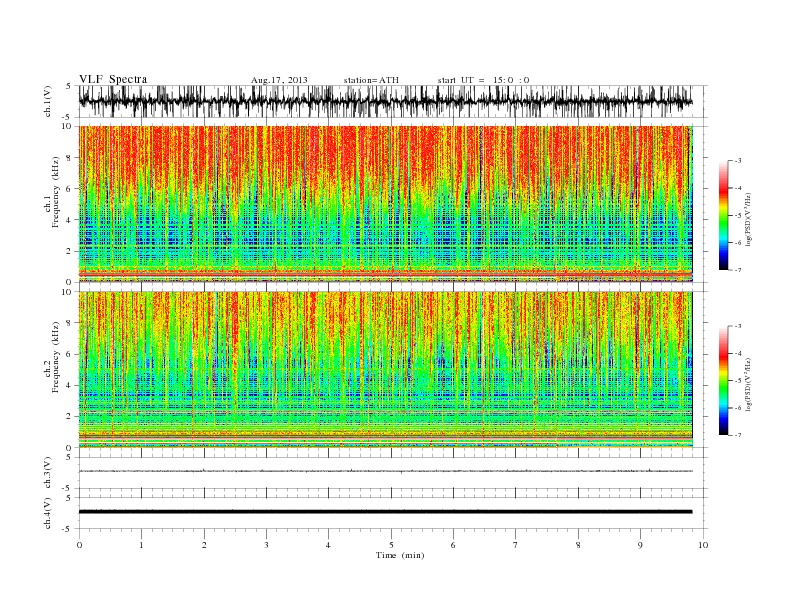Click the ch.1 spectrogram color scale bar
Image resolution: width=792 pixels, height=612 pixels.
coord(724,216)
